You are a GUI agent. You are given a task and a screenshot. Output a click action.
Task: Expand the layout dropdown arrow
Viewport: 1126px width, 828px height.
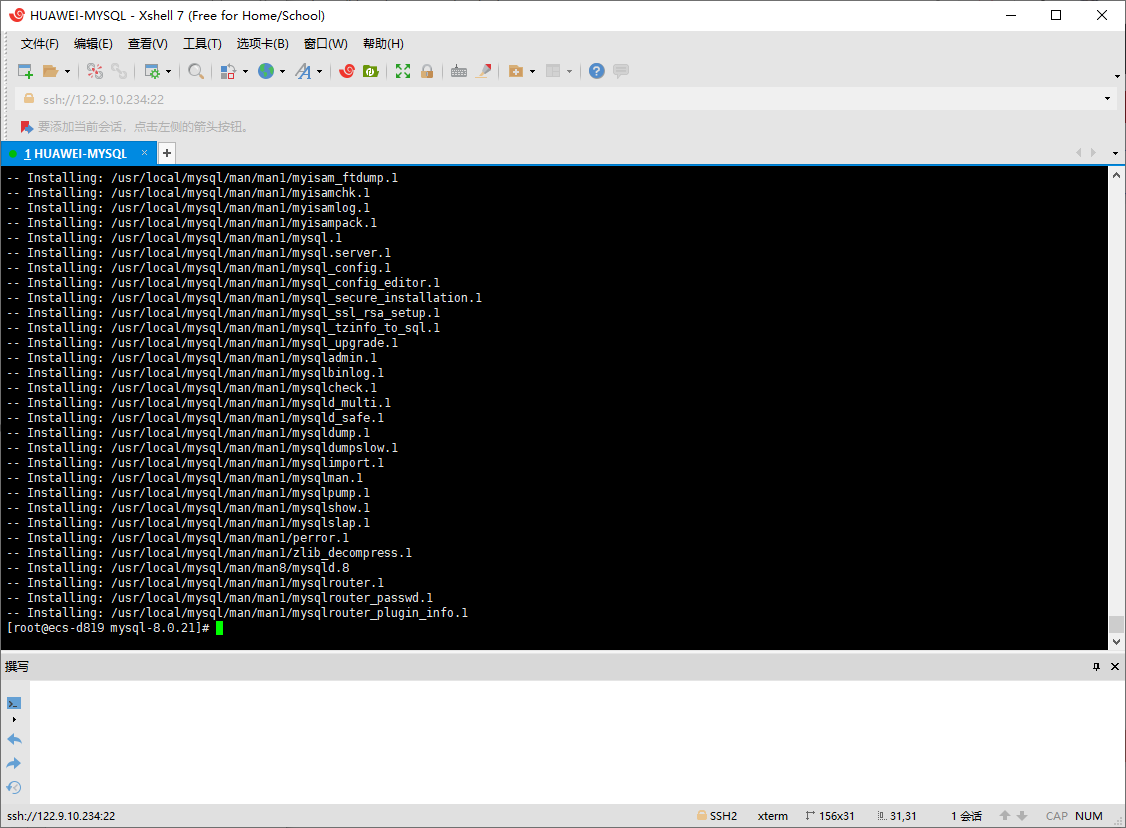coord(569,71)
